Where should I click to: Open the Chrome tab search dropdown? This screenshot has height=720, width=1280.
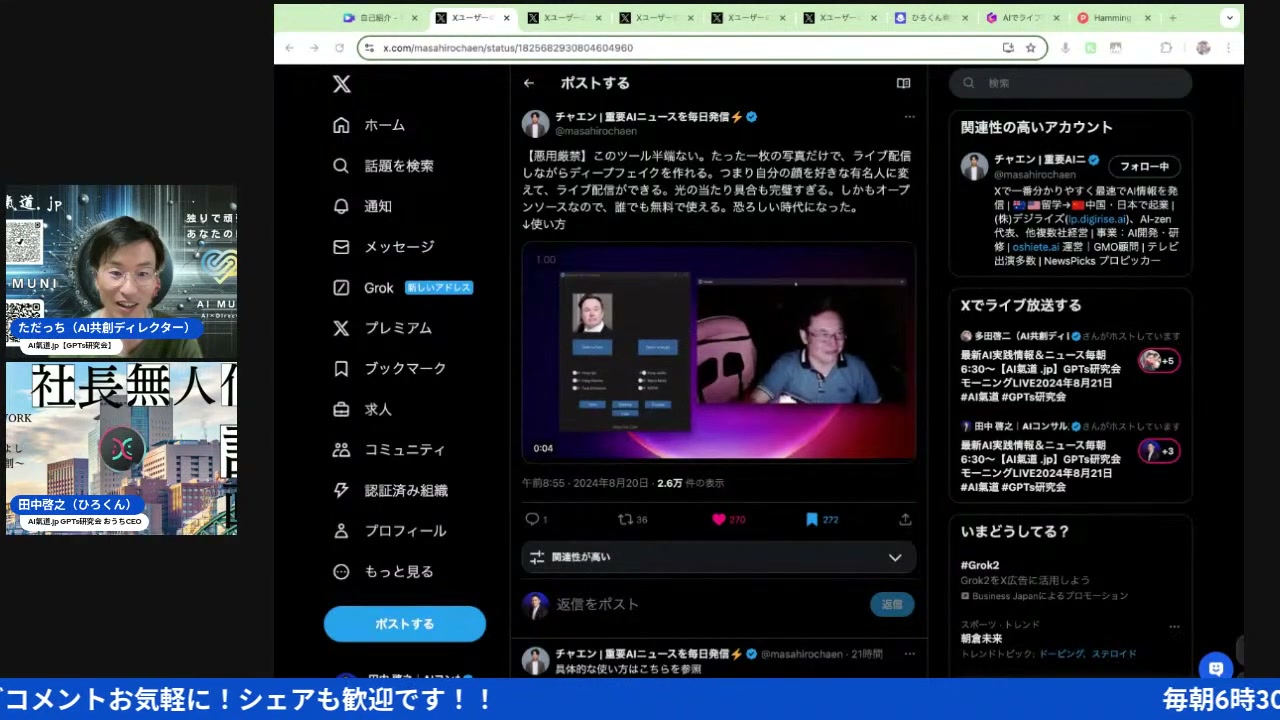pyautogui.click(x=1229, y=18)
